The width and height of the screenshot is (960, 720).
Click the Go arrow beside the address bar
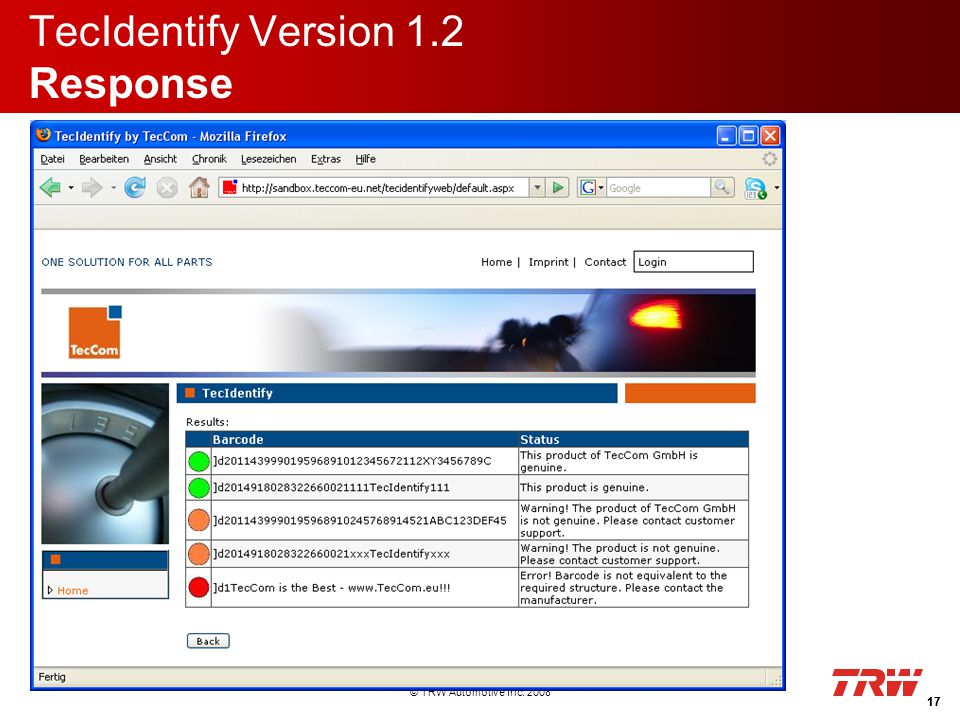(558, 187)
